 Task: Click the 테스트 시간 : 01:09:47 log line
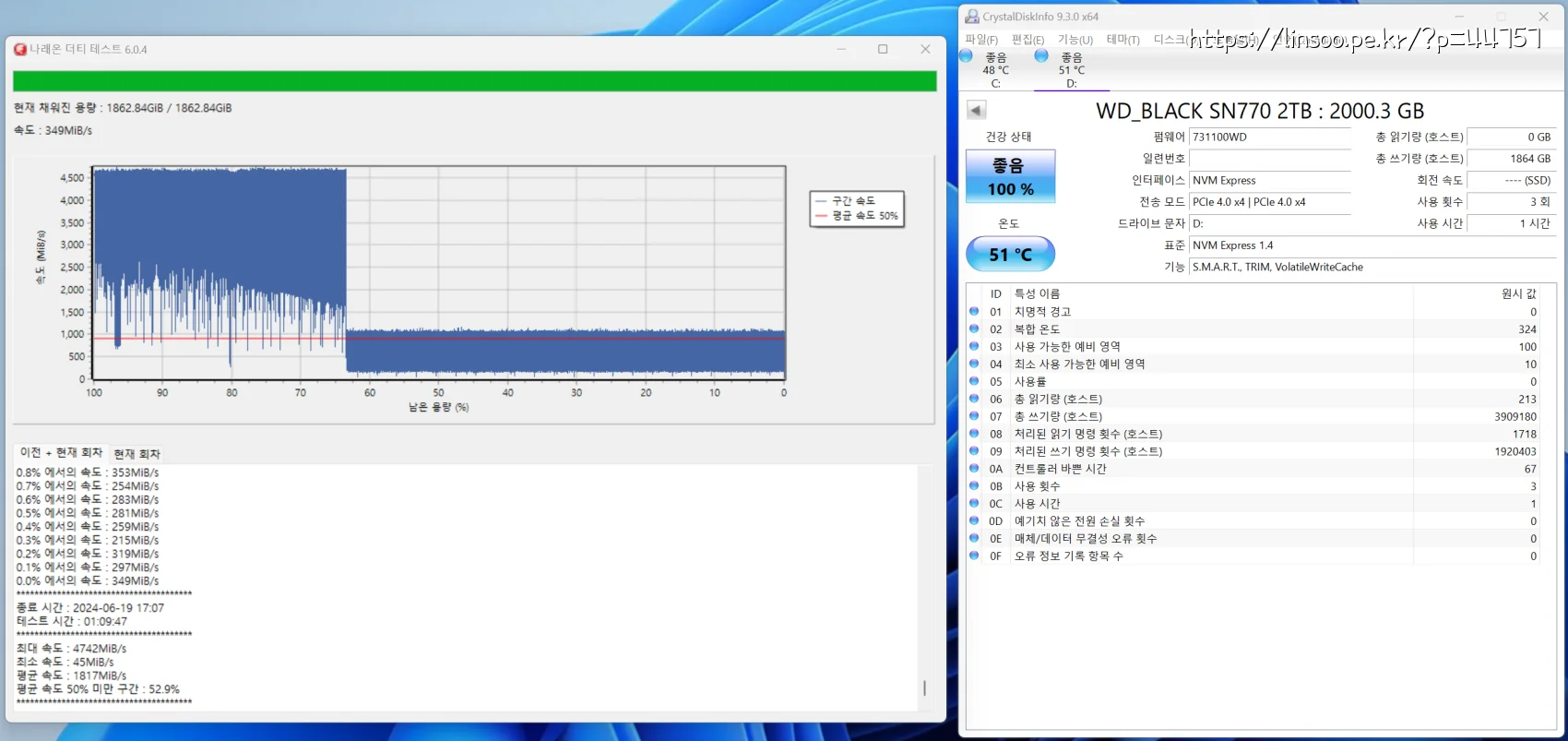[71, 622]
